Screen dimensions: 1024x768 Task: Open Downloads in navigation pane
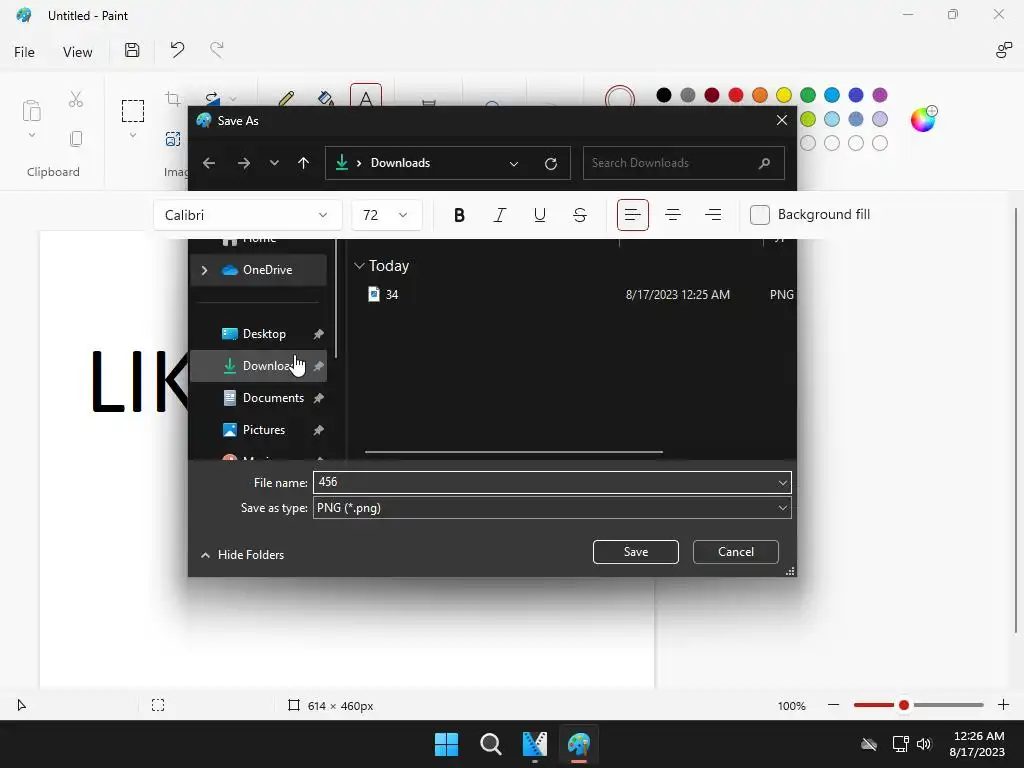click(x=259, y=366)
